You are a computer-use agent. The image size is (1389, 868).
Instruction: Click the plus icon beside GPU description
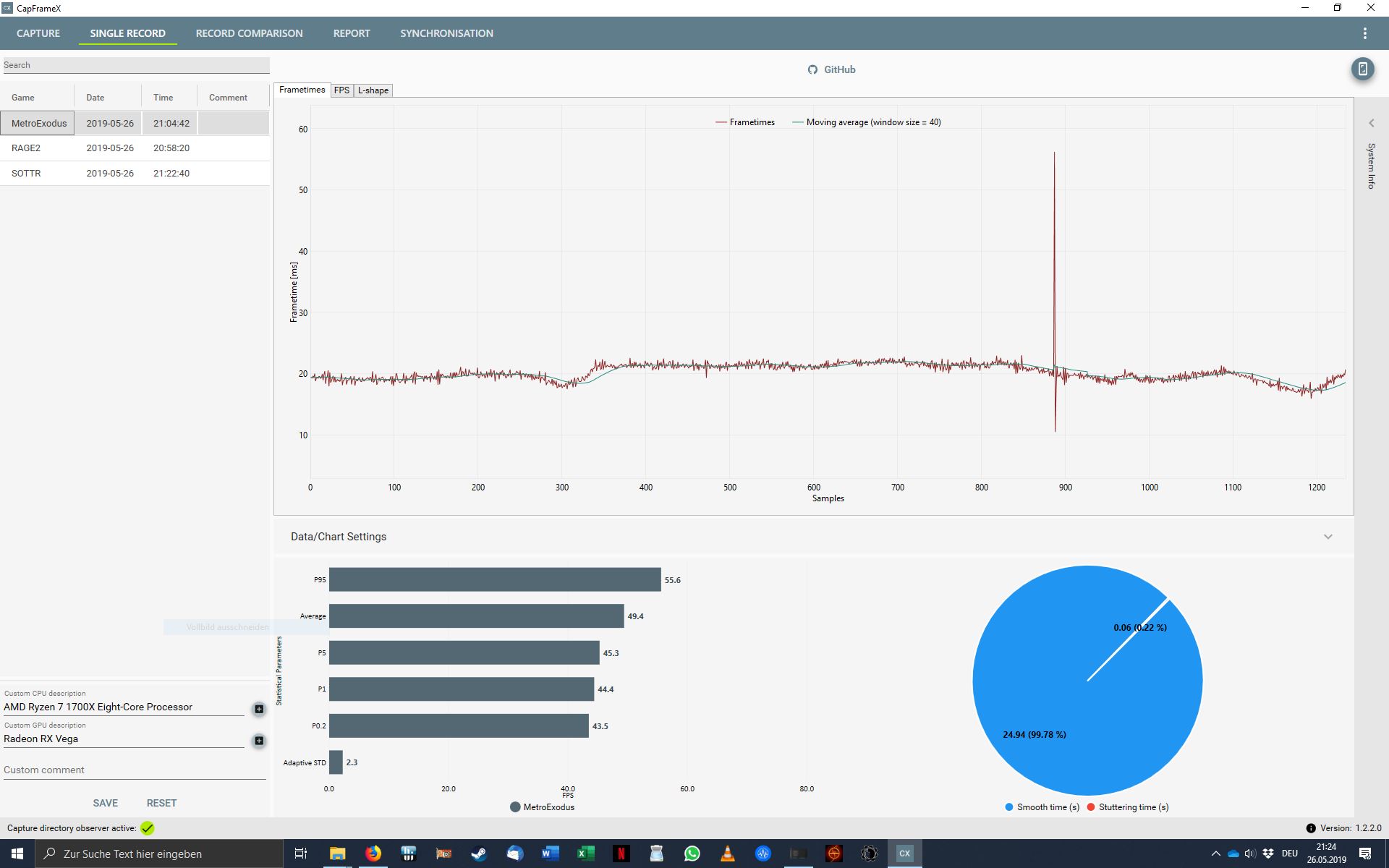259,741
